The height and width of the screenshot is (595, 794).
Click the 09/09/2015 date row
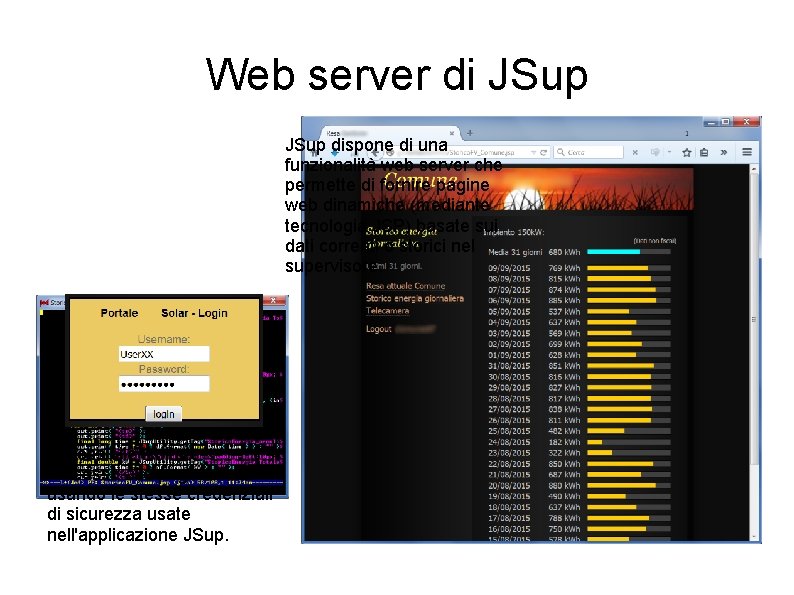tap(509, 268)
